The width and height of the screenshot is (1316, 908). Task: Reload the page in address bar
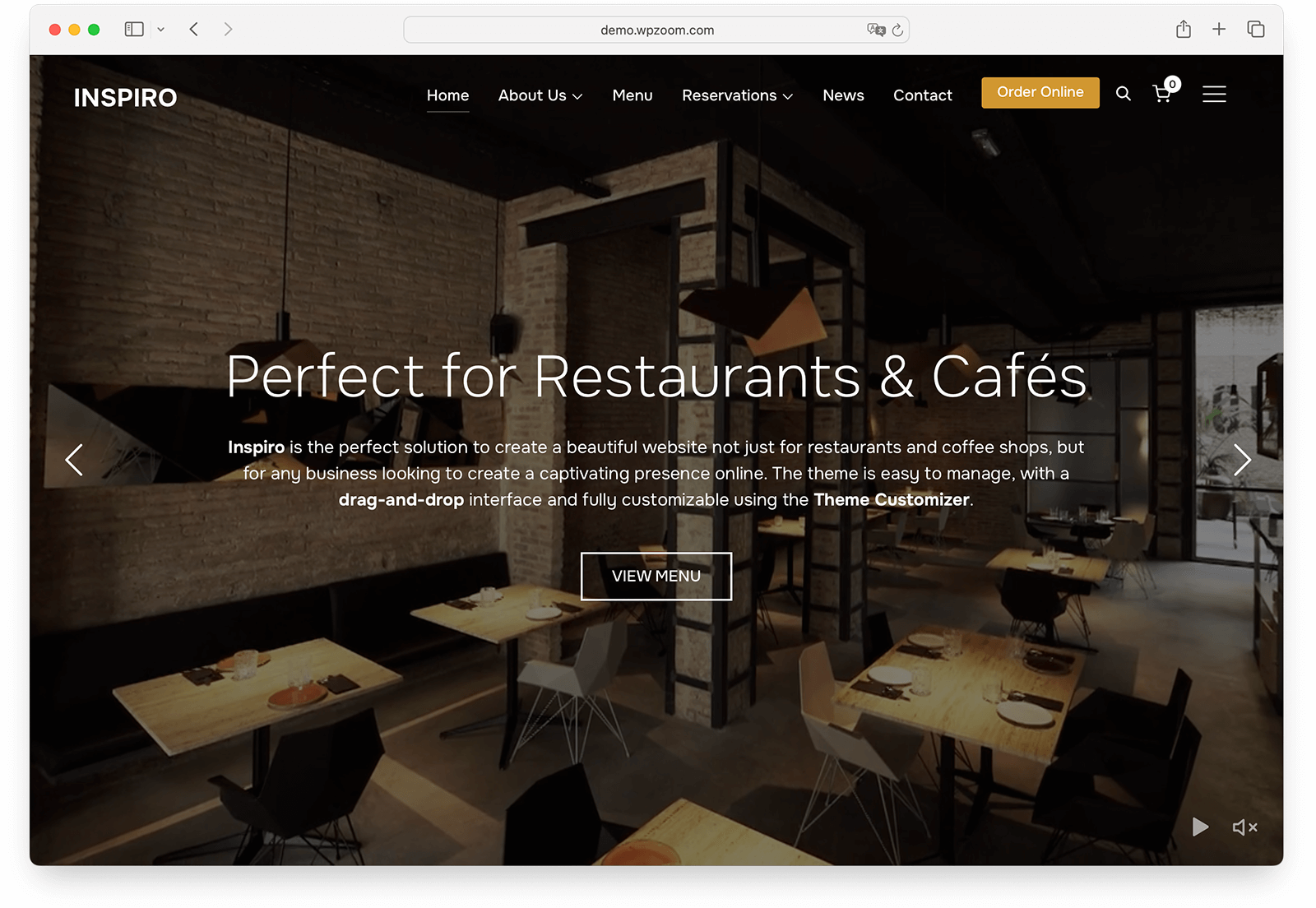(x=897, y=30)
